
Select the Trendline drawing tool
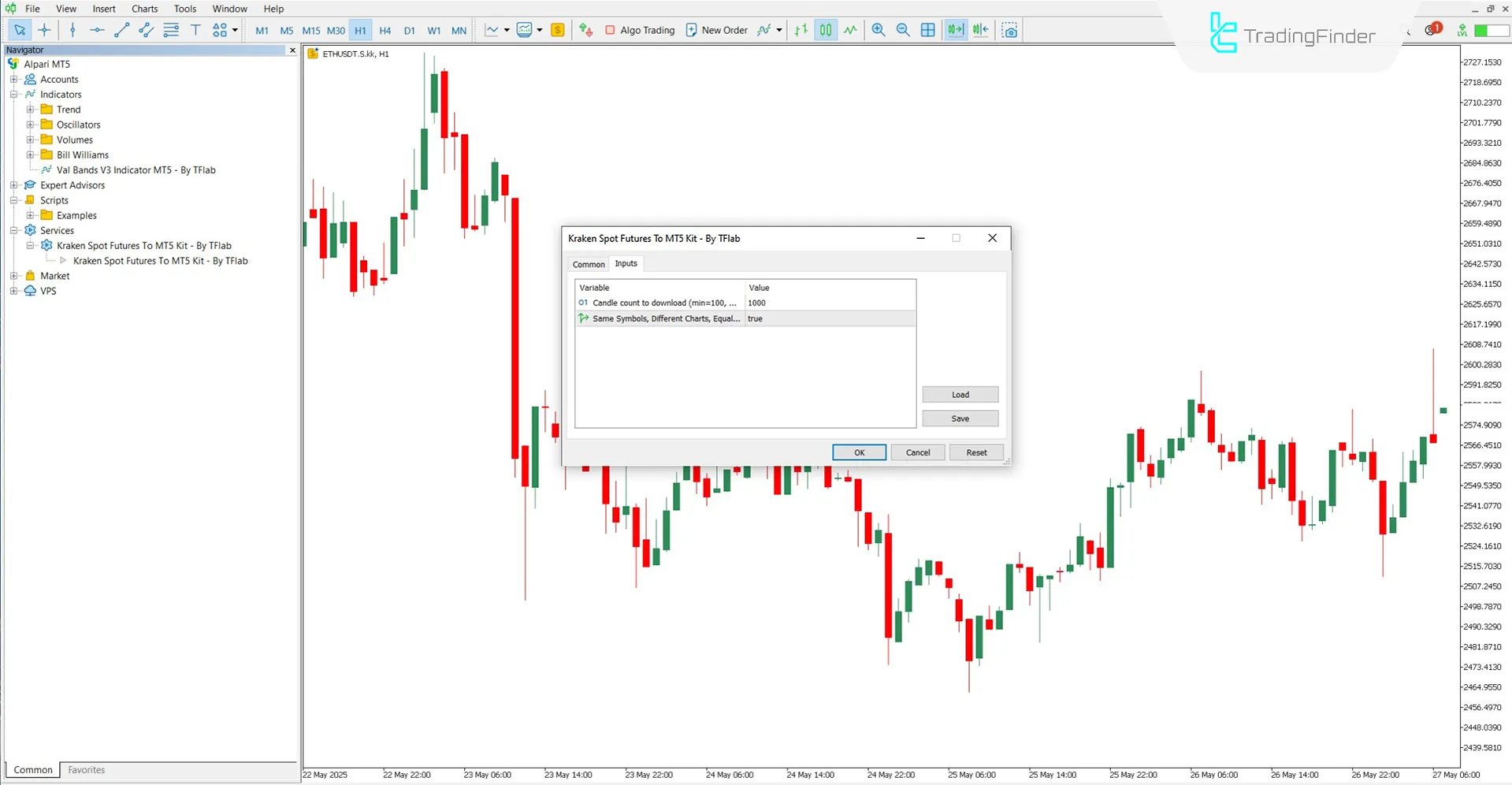pyautogui.click(x=121, y=30)
